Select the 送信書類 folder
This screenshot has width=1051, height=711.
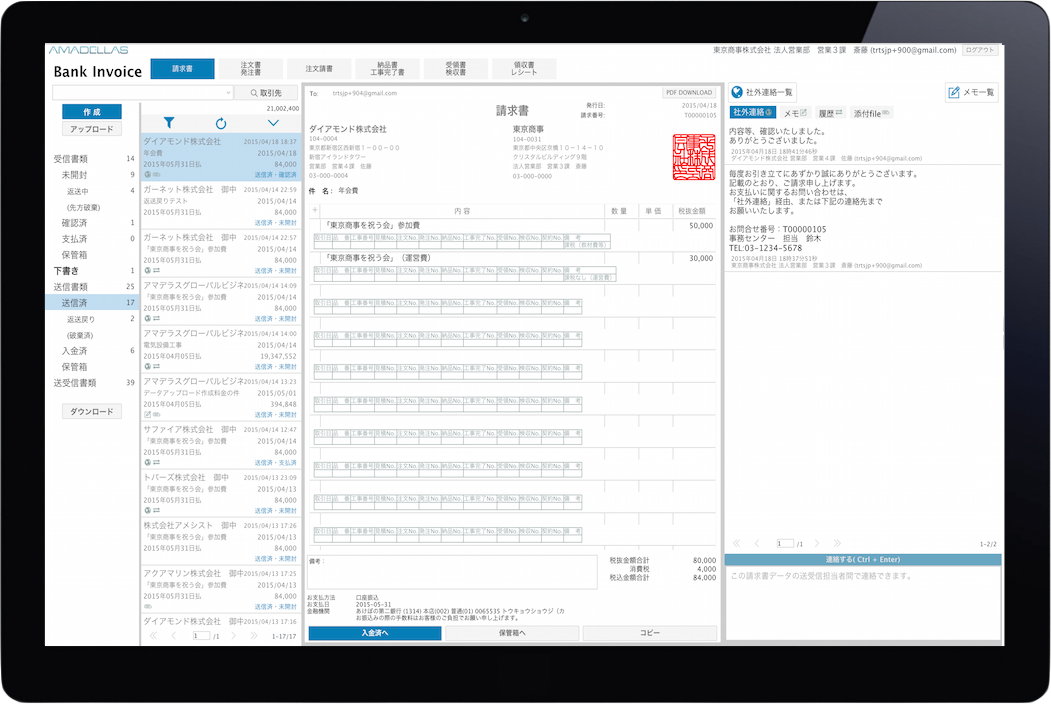94,287
